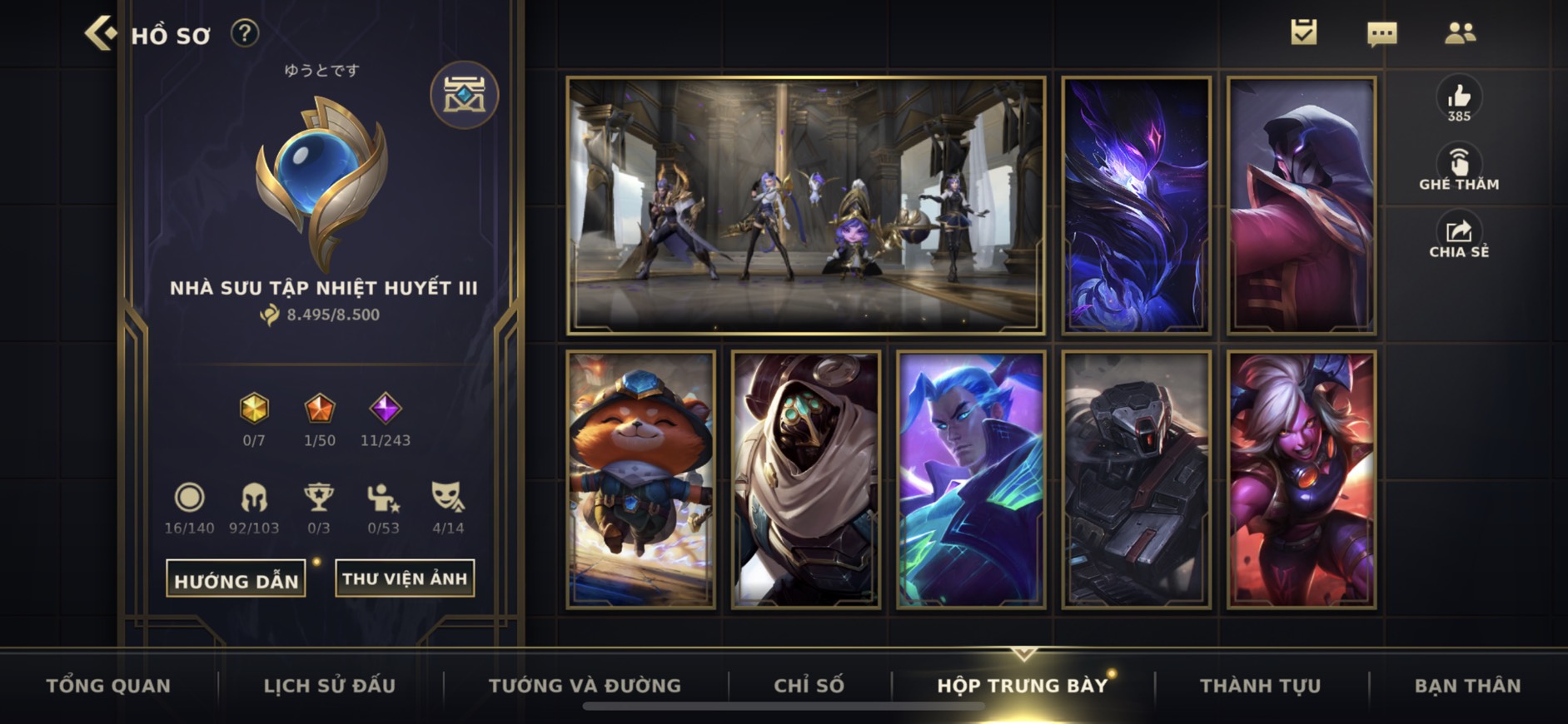Open the Chỉ Số stats tab

point(809,686)
